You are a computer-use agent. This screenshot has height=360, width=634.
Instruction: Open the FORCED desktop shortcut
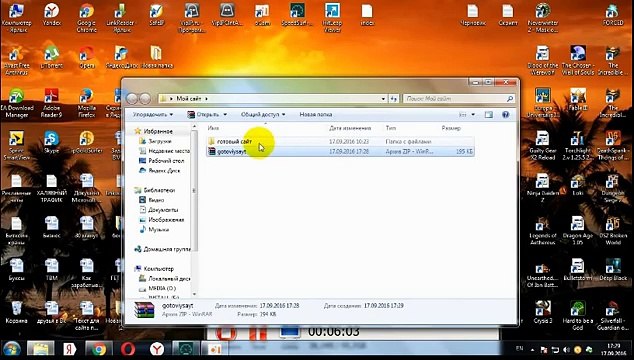pos(613,16)
